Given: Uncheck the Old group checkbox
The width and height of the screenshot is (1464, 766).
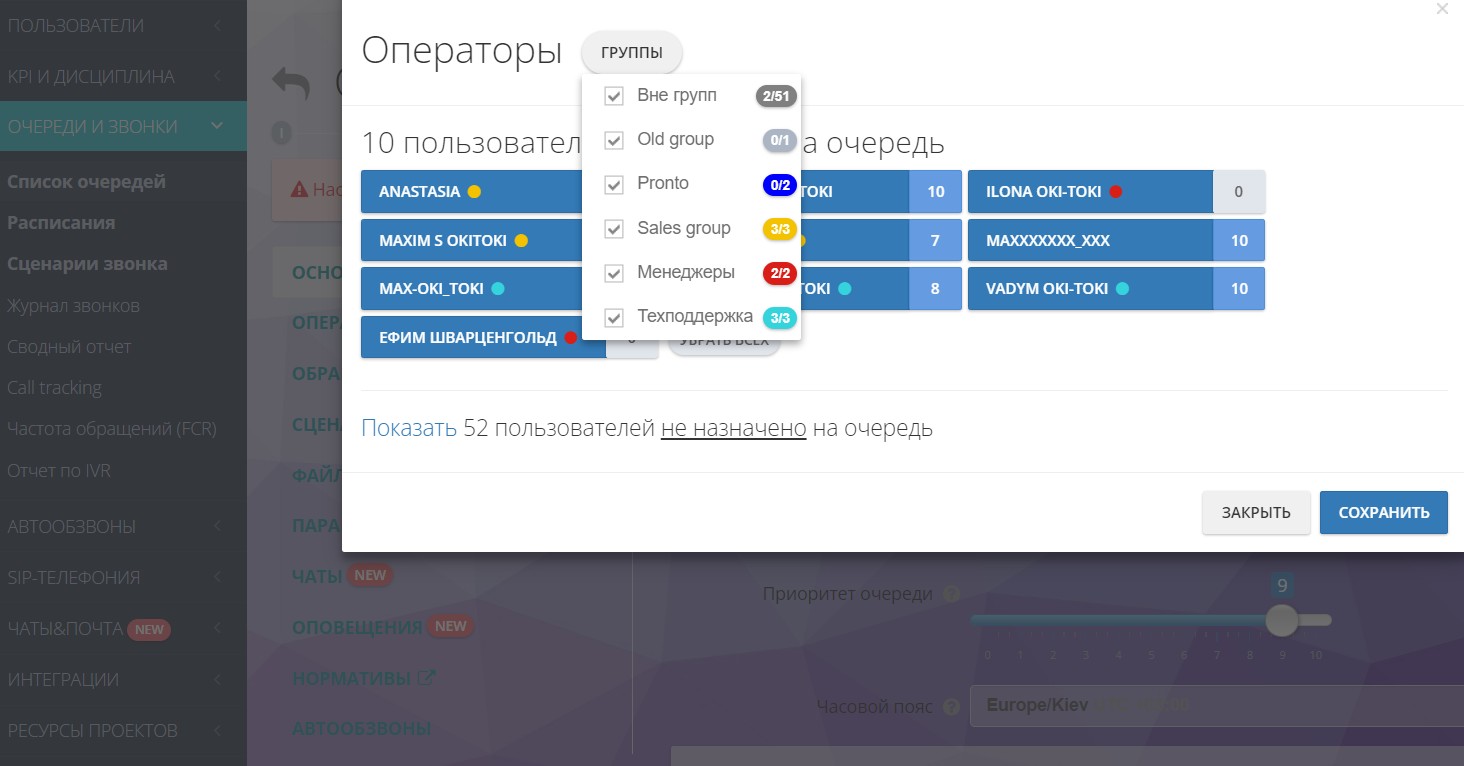Looking at the screenshot, I should point(614,141).
